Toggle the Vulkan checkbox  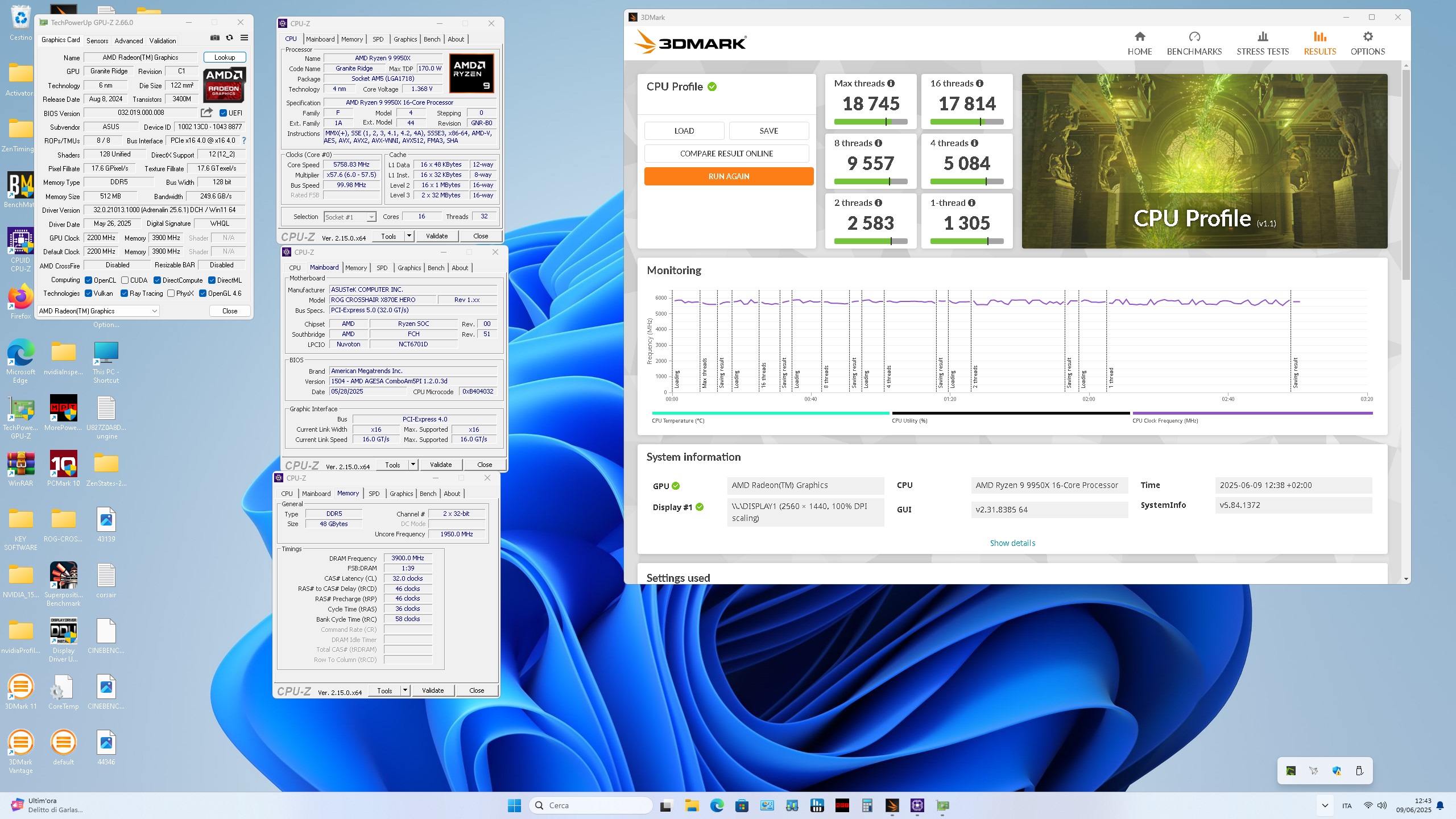(88, 293)
